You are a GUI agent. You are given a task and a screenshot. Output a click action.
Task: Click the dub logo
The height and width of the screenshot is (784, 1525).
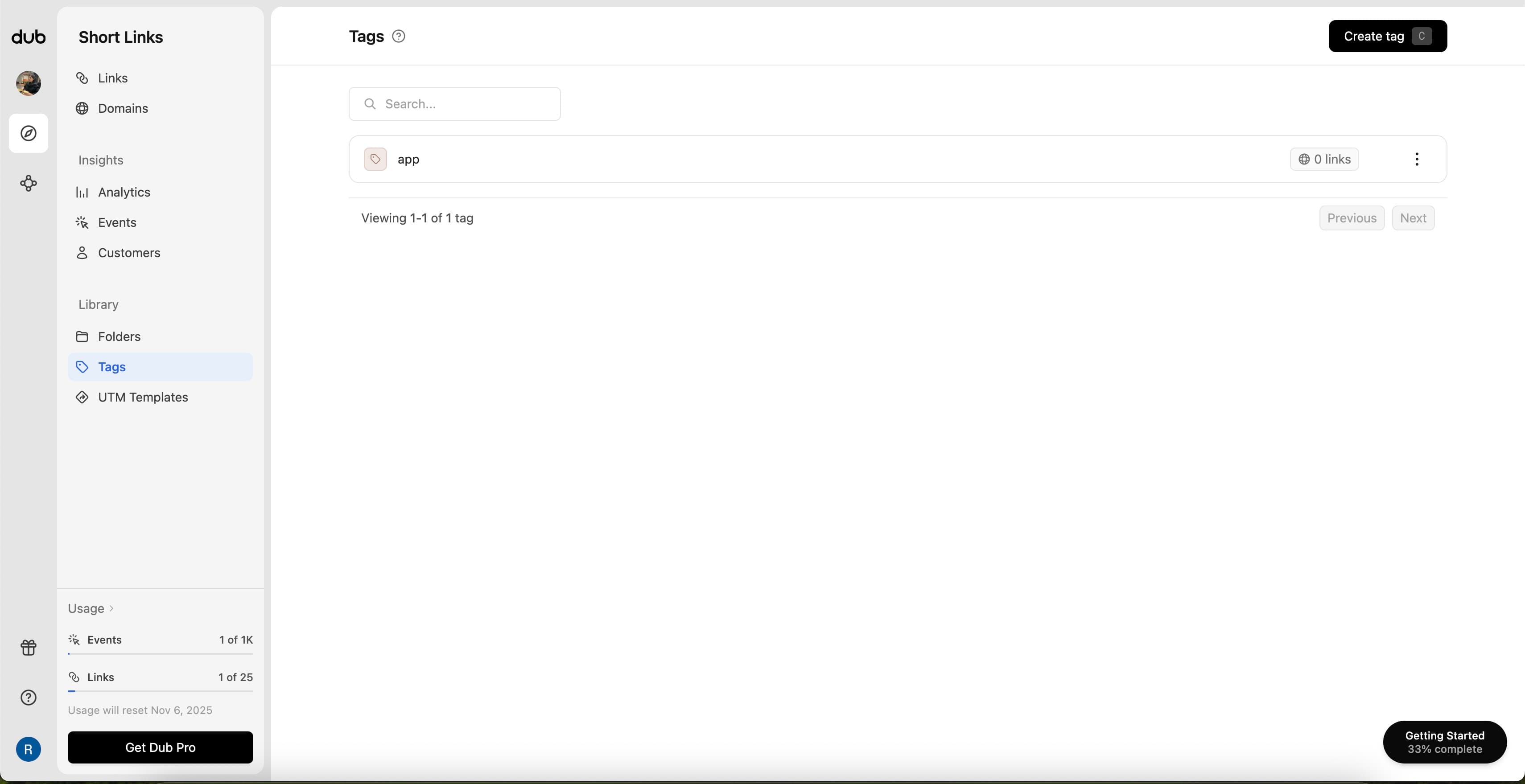click(x=28, y=36)
